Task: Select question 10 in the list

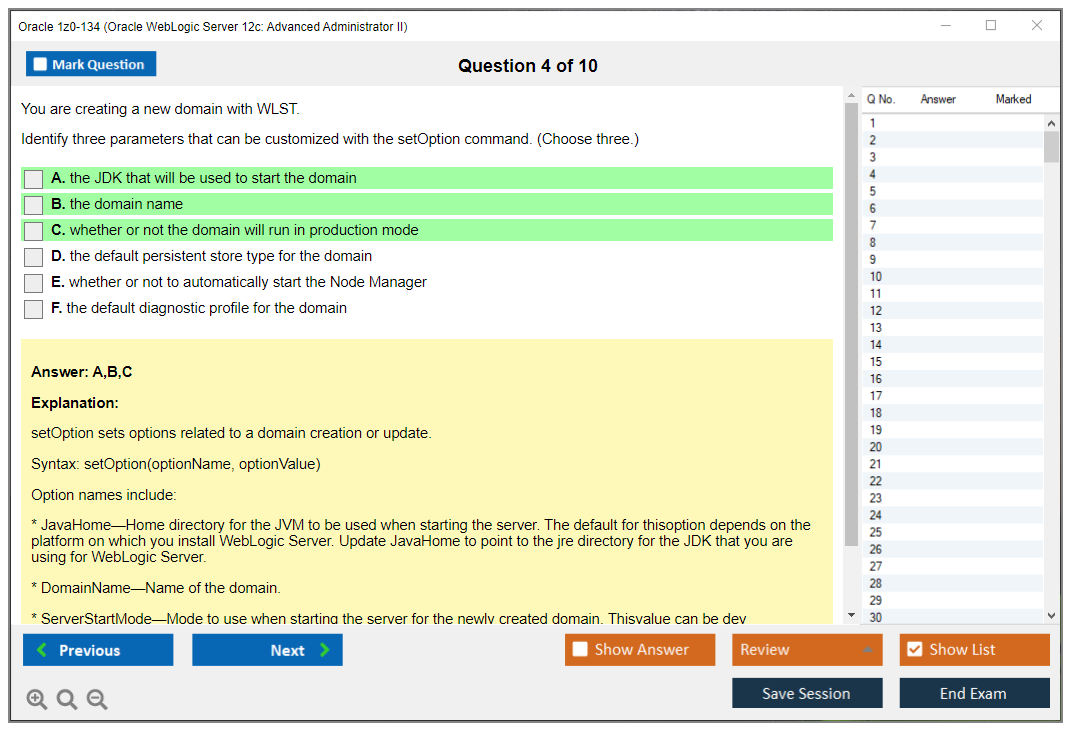Action: coord(876,277)
